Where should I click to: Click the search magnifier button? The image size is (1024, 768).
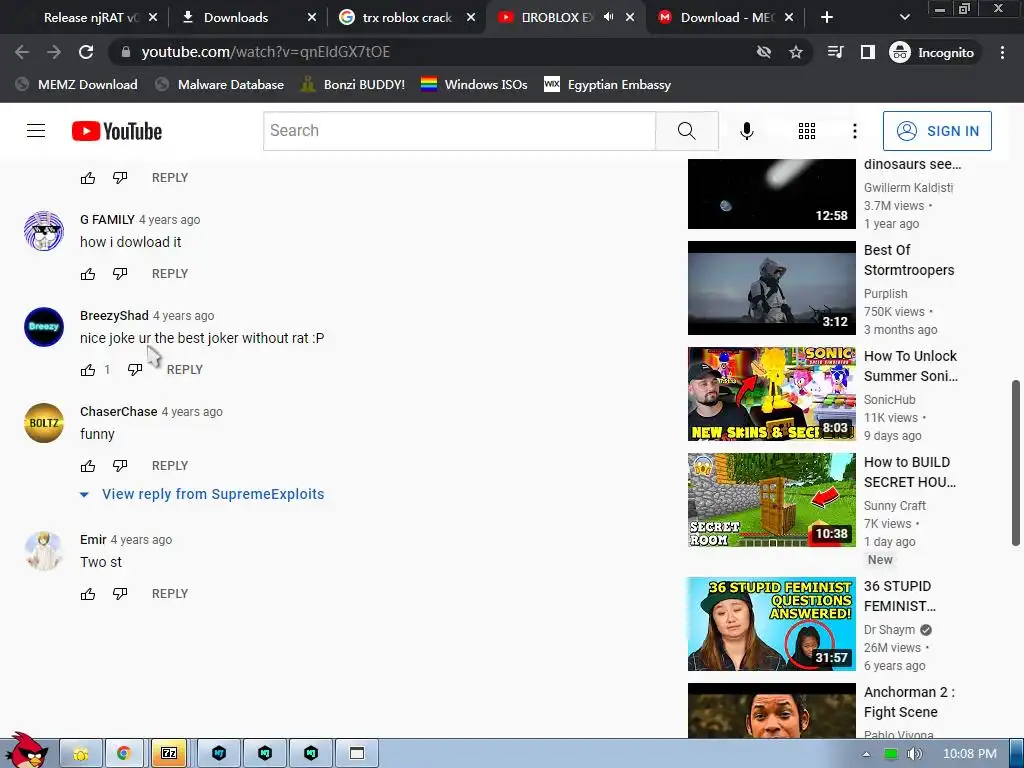coord(686,131)
